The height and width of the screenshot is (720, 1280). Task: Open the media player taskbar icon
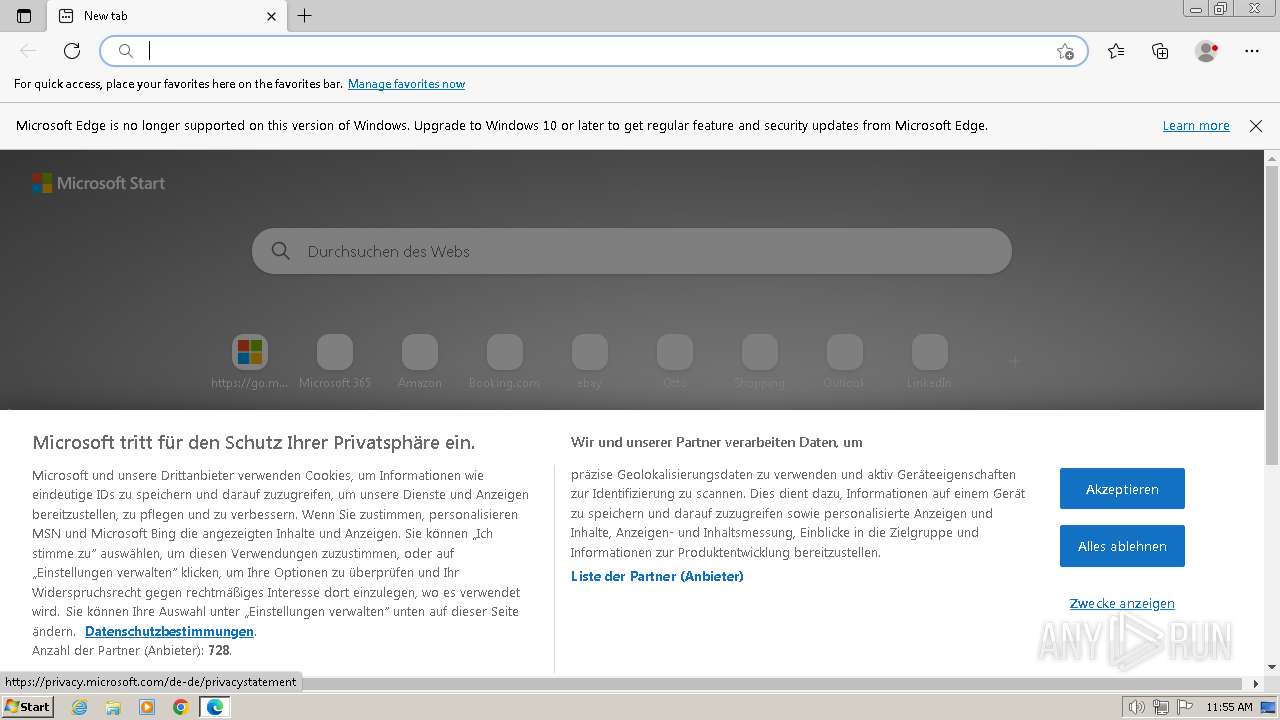point(147,707)
